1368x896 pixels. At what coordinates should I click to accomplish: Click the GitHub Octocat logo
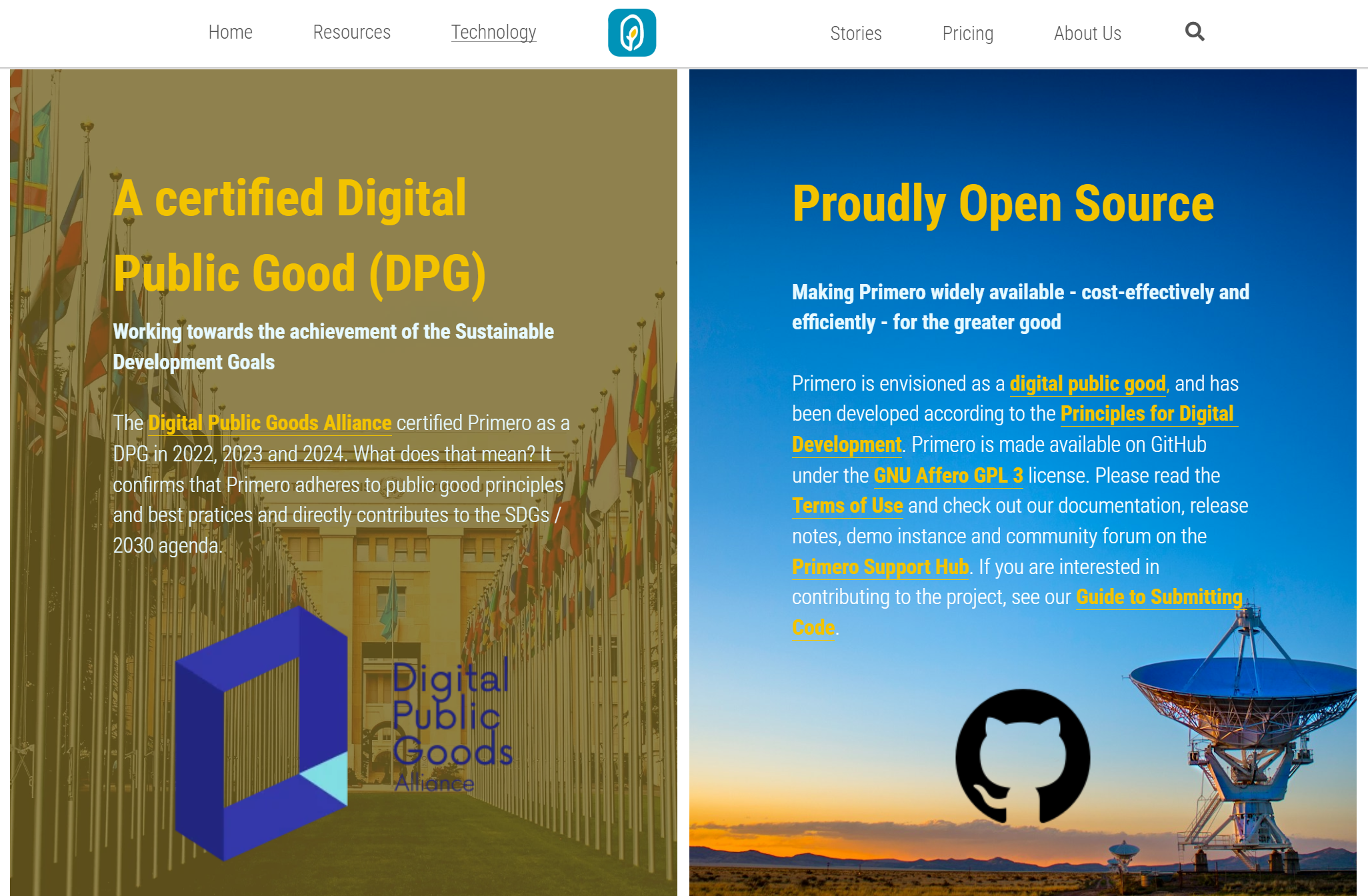click(1023, 756)
